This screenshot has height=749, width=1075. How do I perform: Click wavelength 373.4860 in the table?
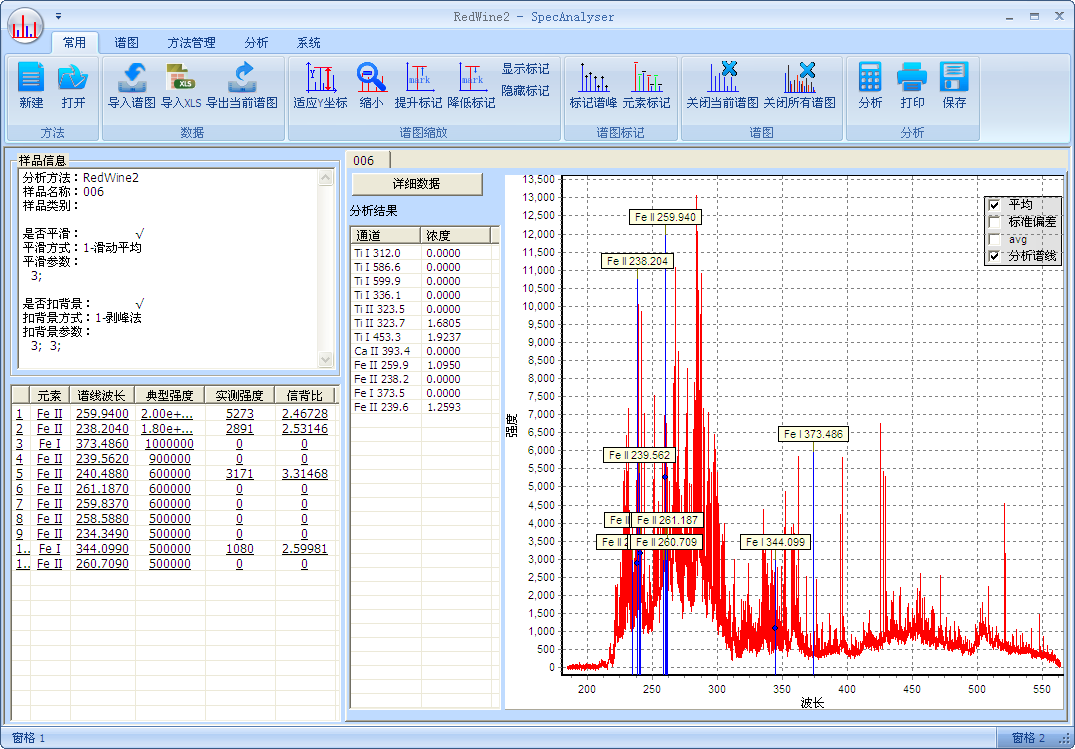pos(102,444)
